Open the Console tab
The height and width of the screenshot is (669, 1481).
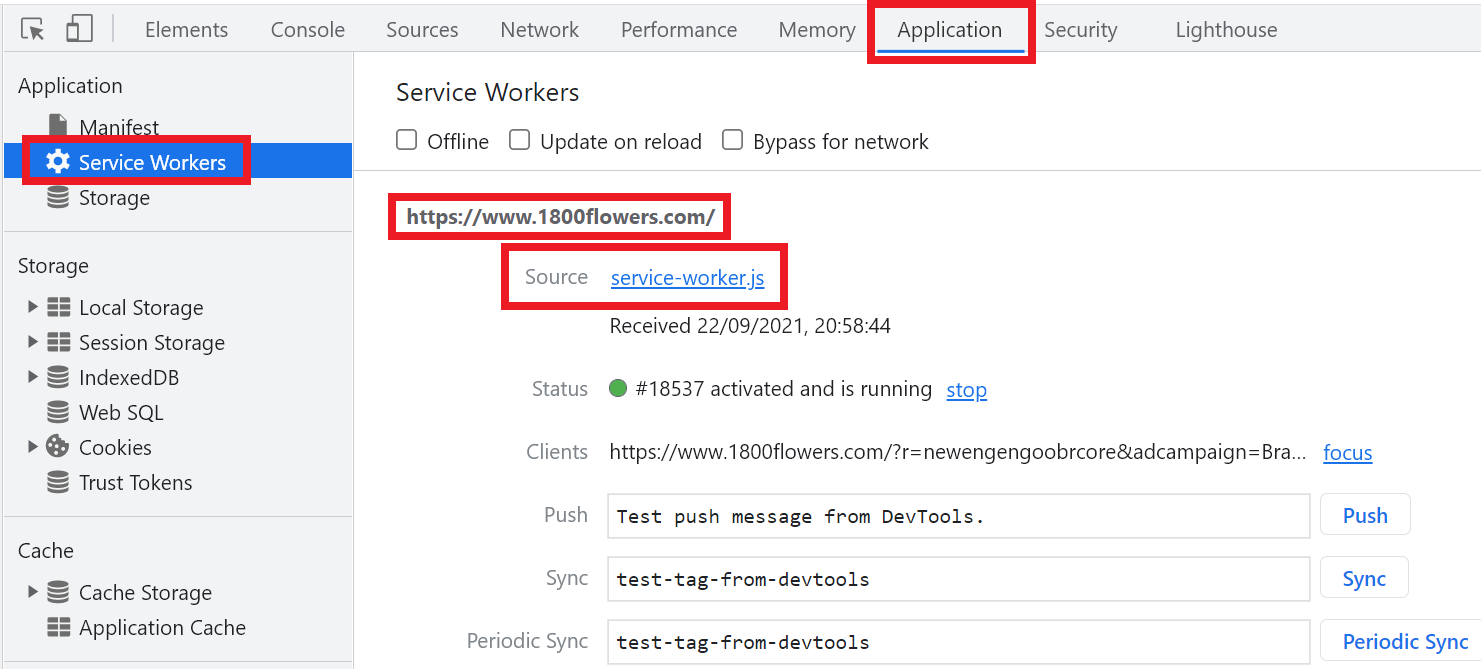click(308, 30)
